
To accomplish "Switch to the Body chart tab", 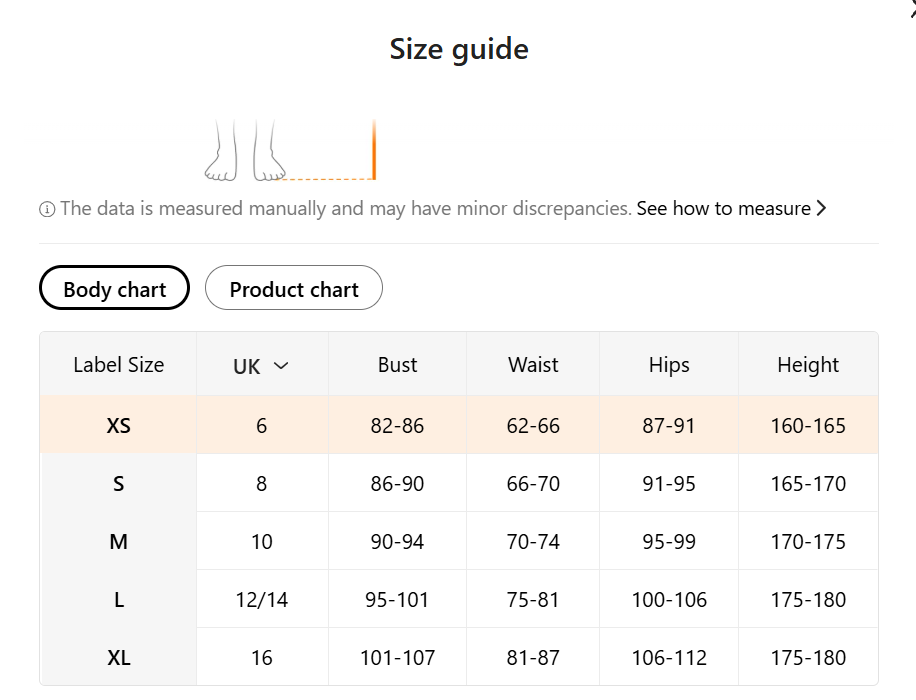I will coord(114,289).
